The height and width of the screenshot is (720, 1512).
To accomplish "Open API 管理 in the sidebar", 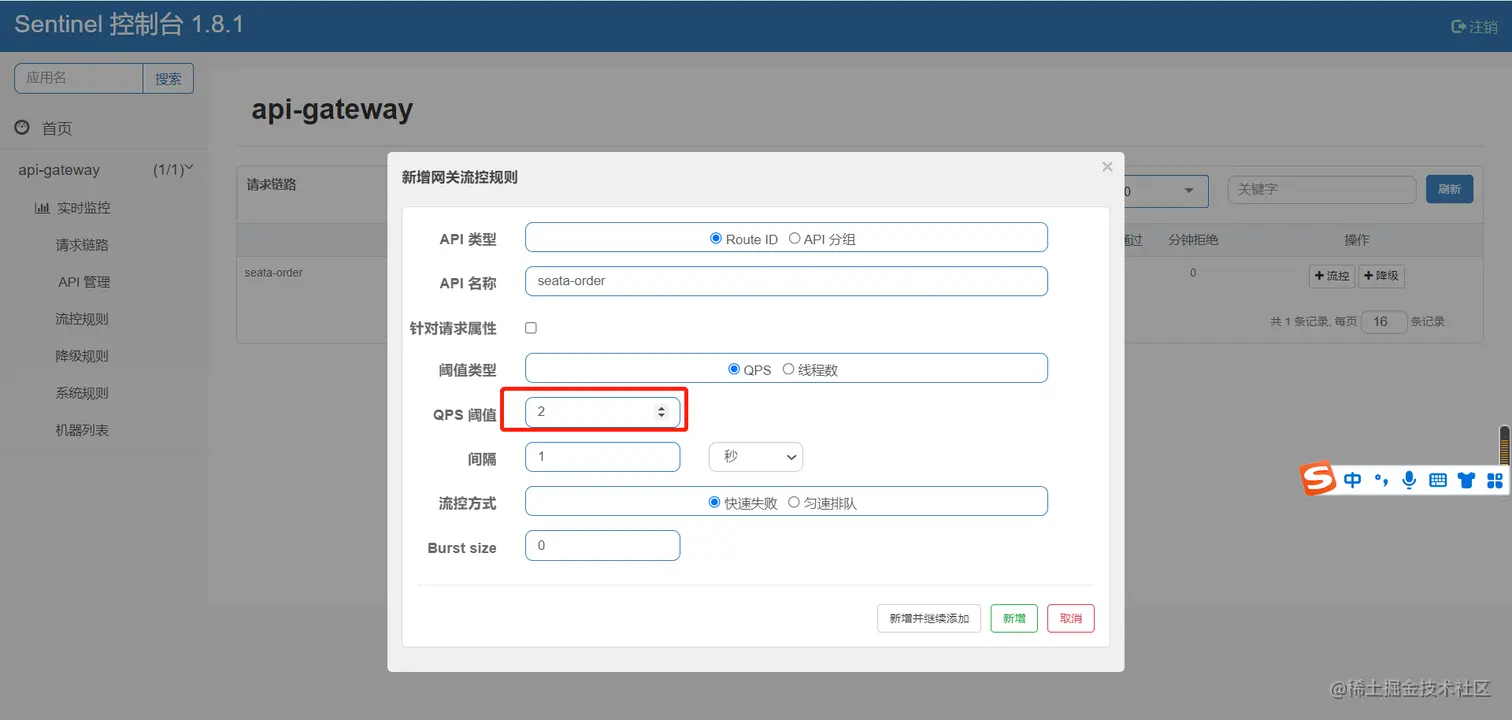I will (84, 282).
